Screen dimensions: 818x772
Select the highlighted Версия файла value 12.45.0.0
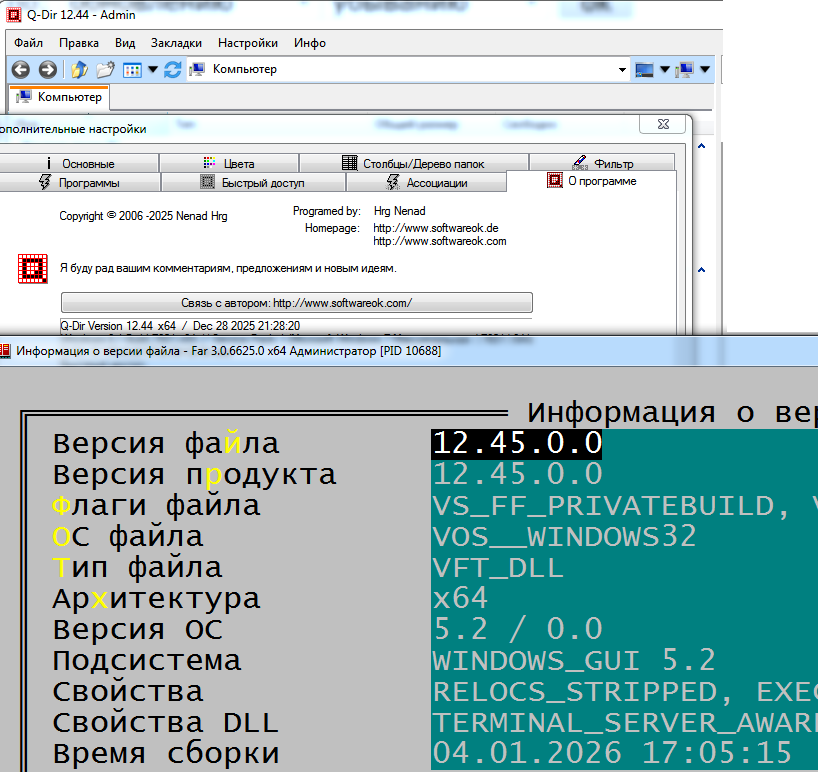(517, 443)
